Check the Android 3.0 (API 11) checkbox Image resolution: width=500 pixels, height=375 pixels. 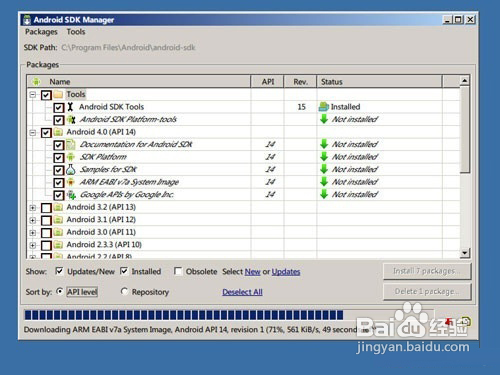point(46,233)
